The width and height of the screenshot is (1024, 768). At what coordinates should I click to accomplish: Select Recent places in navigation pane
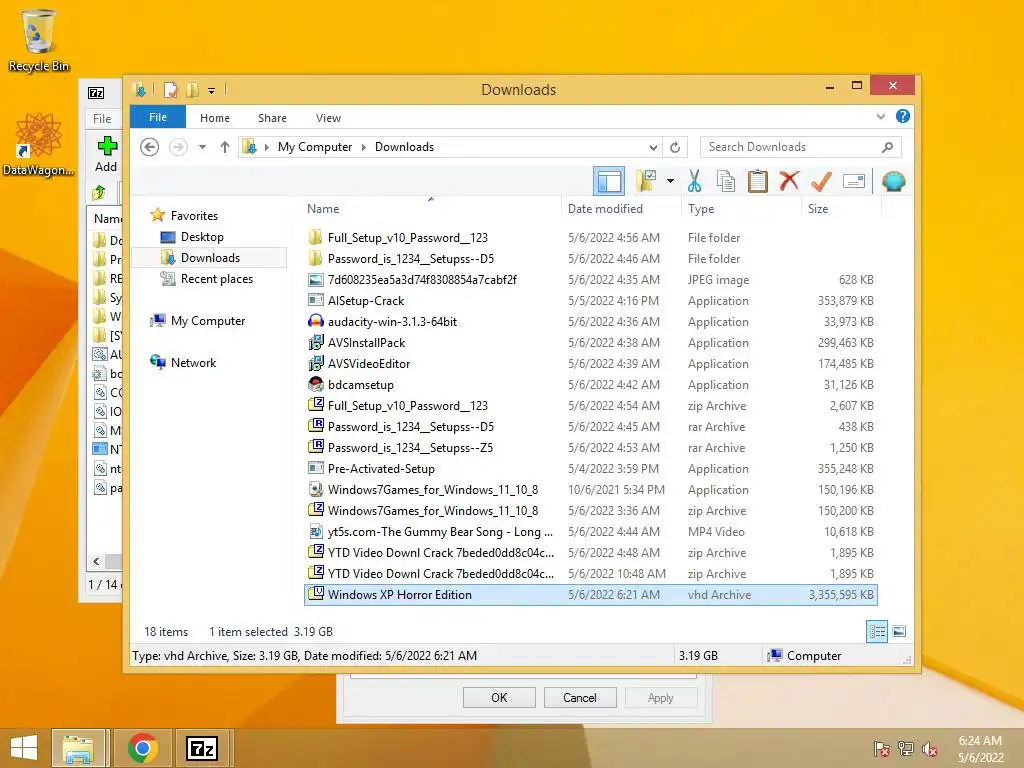(x=216, y=279)
